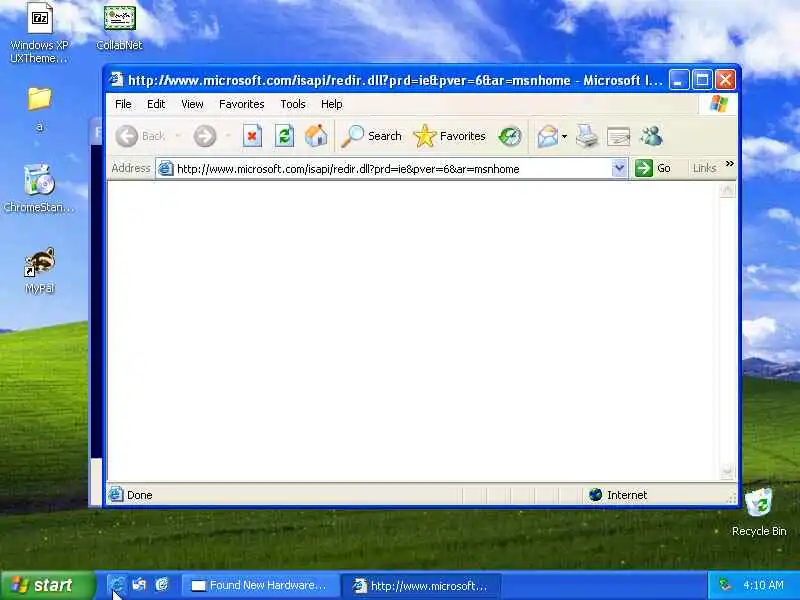Select the MyPal desktop shortcut
This screenshot has height=600, width=800.
(39, 270)
